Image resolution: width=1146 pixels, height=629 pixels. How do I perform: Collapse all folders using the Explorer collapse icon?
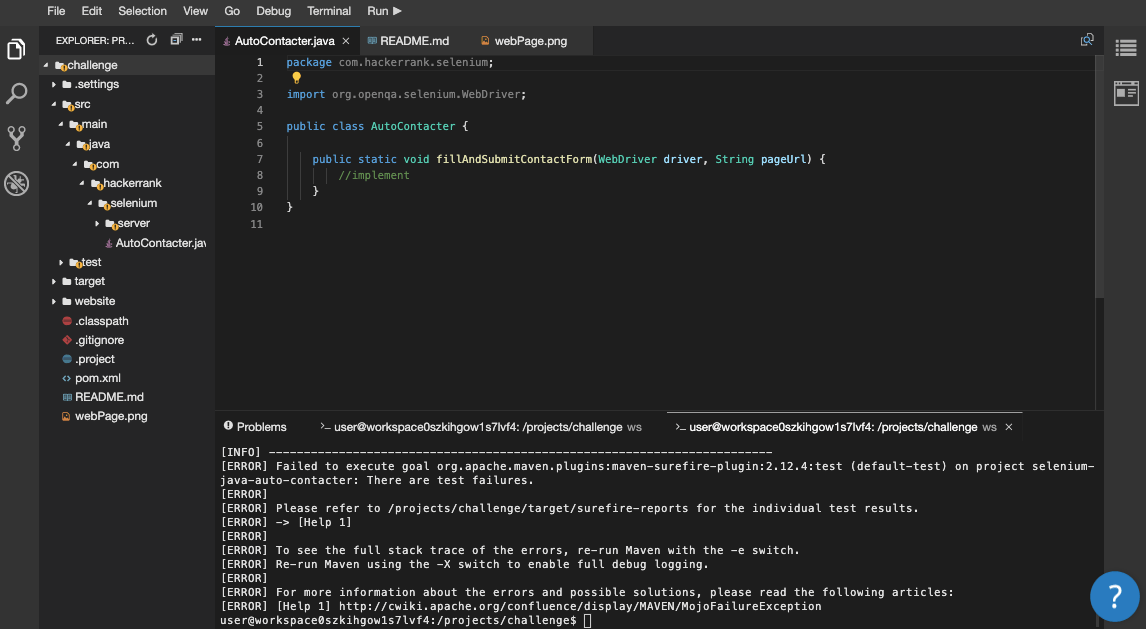tap(175, 40)
